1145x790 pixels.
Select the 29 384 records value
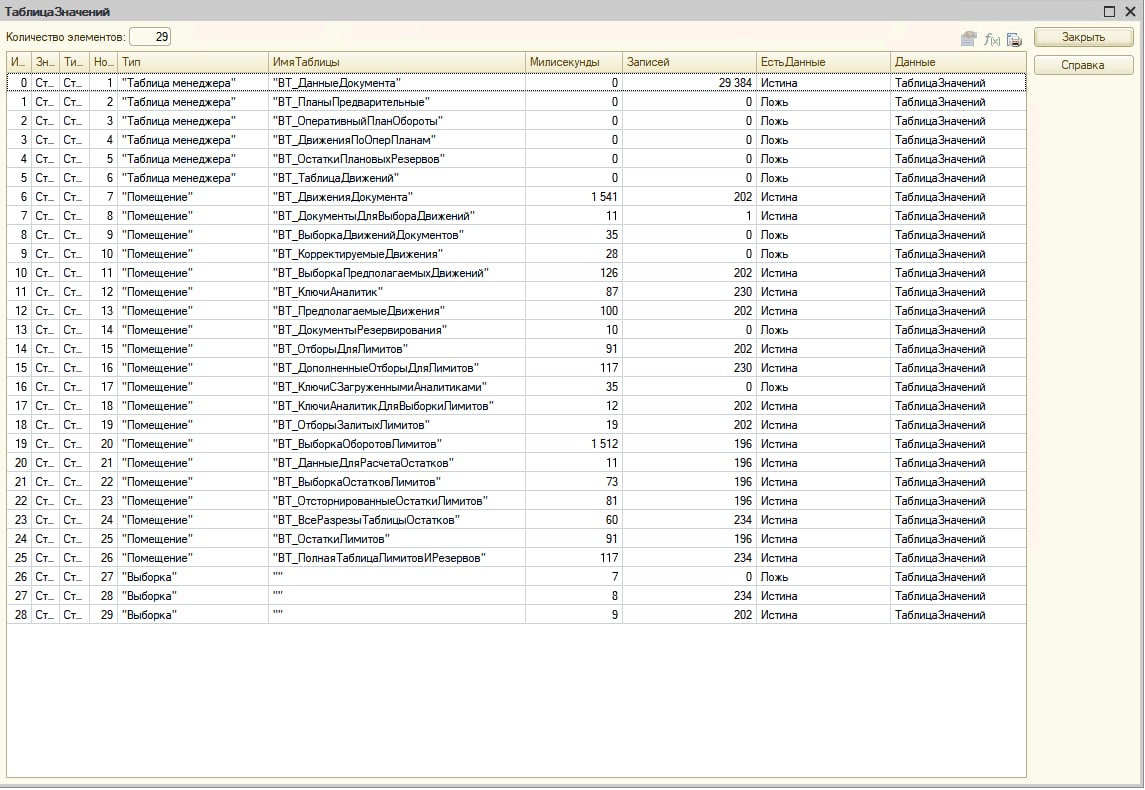pos(735,83)
